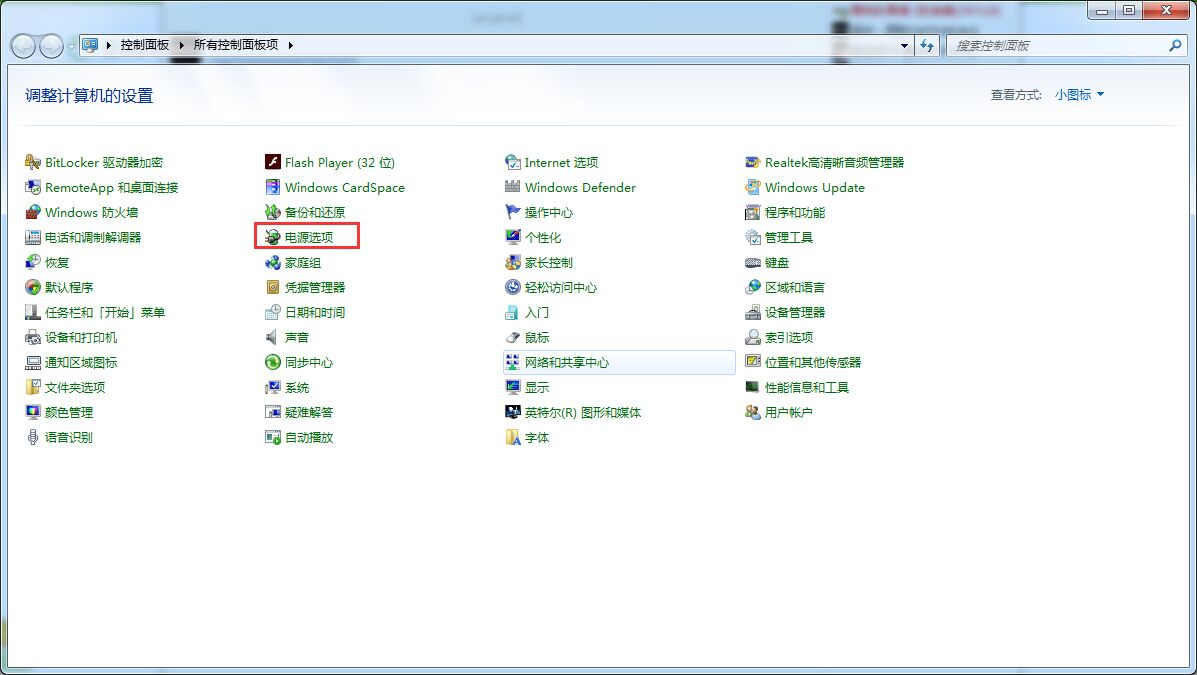
Task: Click the 鼠标 icon
Action: (x=513, y=338)
